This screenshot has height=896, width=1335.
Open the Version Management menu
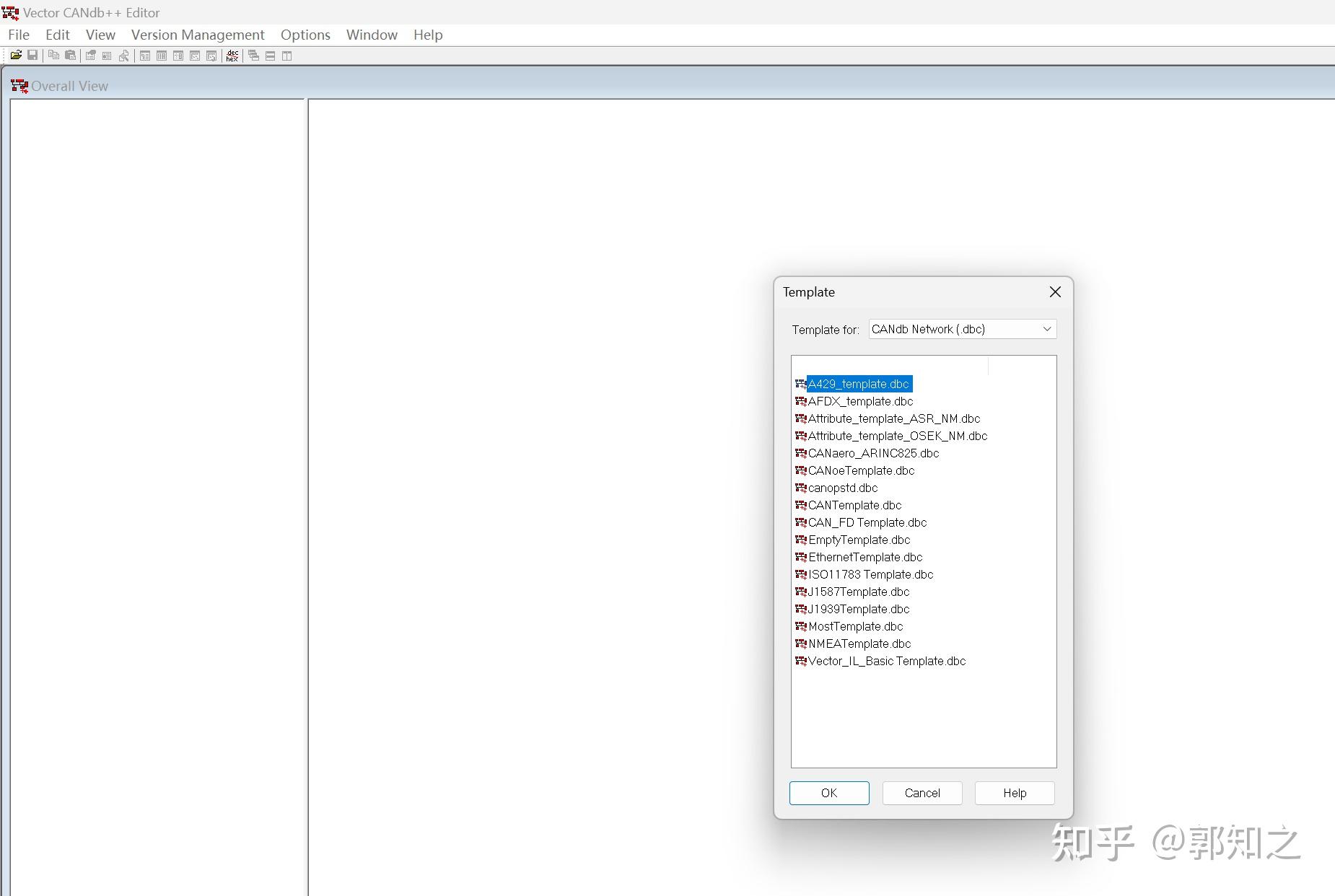(198, 35)
